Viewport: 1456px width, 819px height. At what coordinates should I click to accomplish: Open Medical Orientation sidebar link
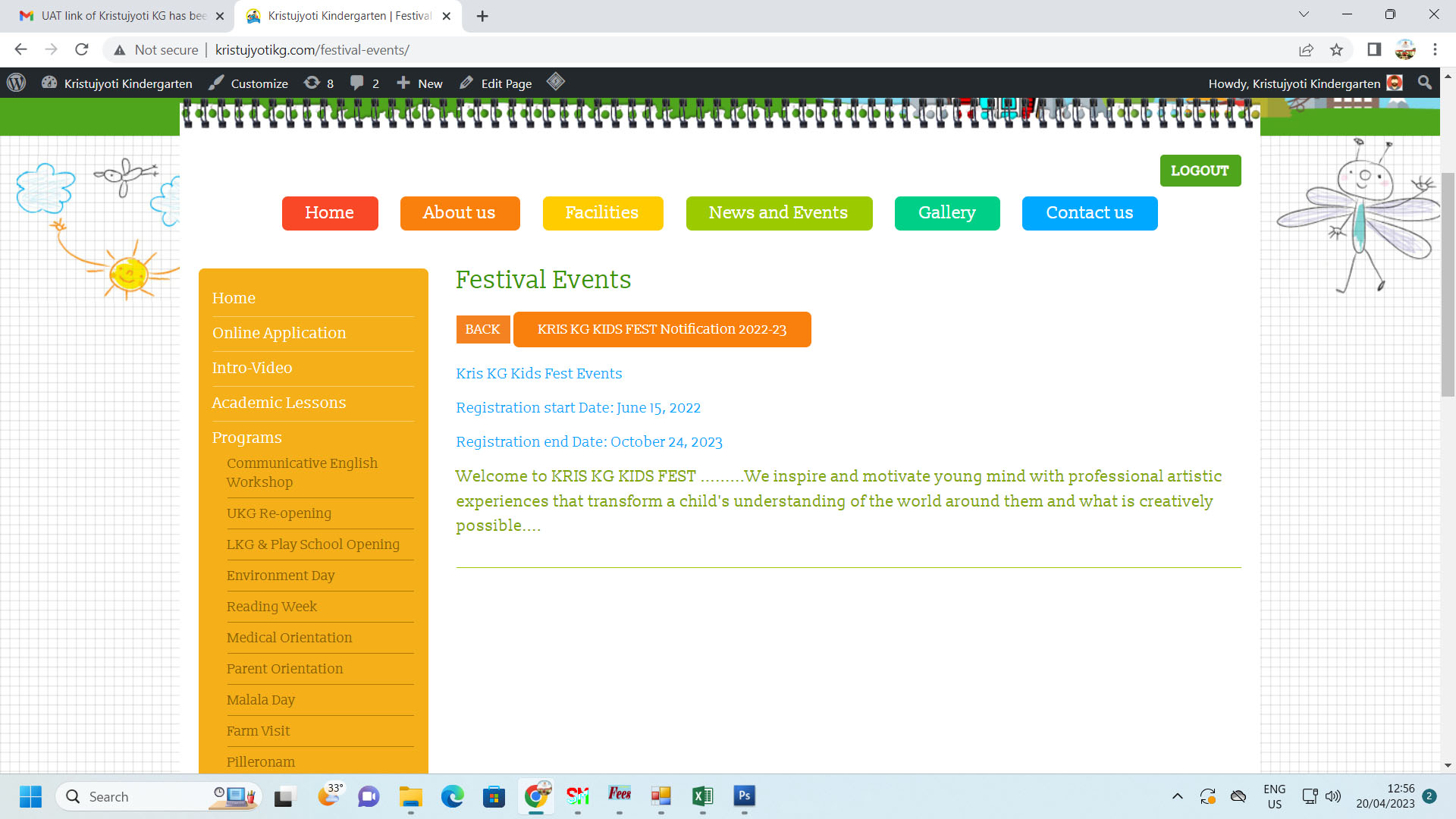289,638
